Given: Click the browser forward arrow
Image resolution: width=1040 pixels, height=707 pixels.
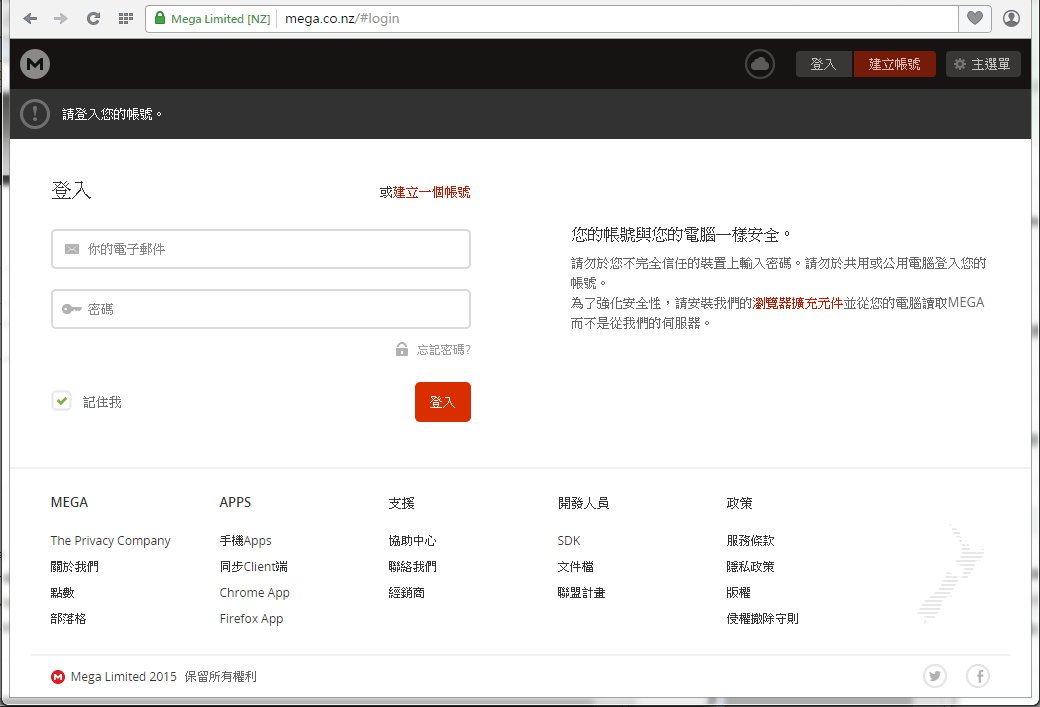Looking at the screenshot, I should tap(61, 19).
